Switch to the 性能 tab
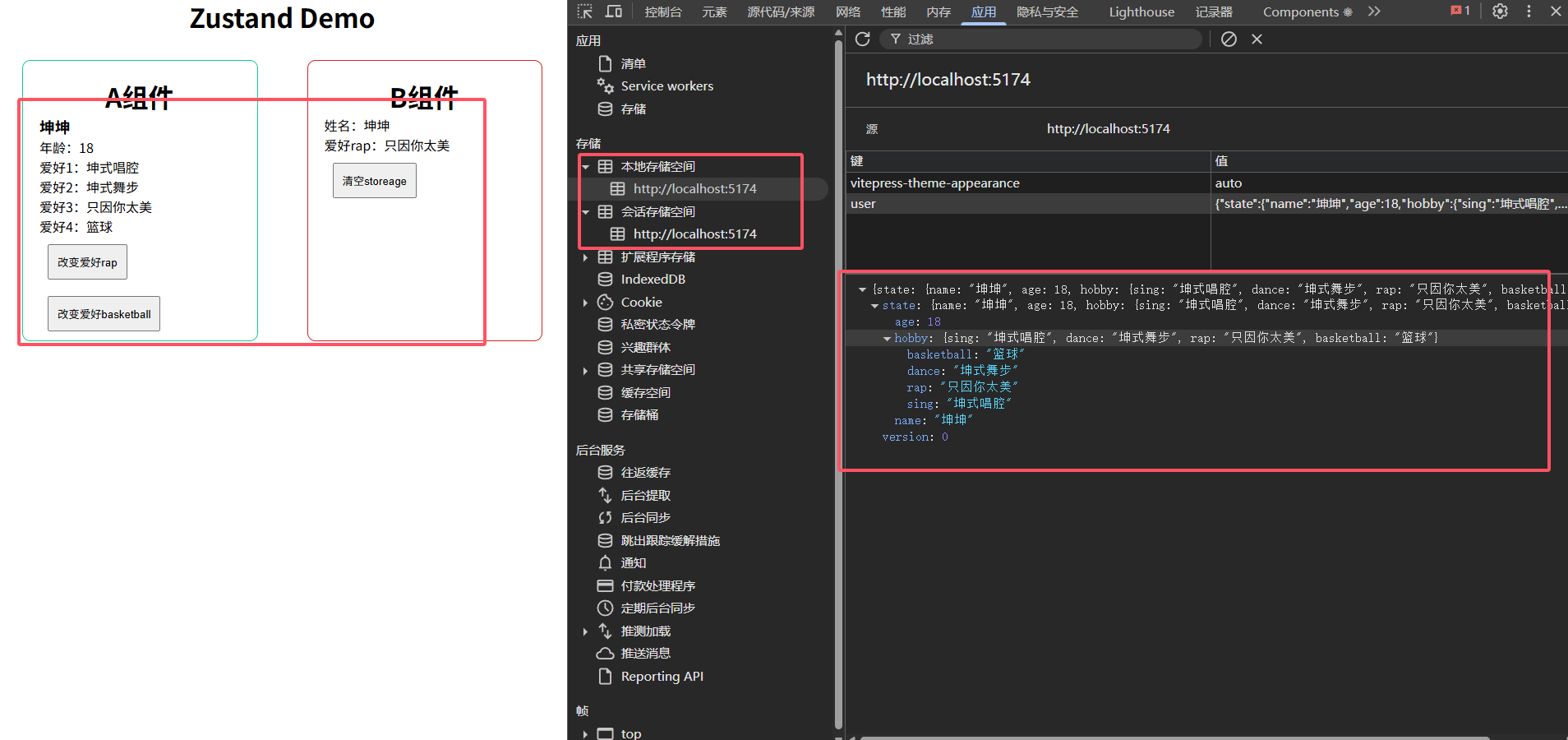Viewport: 1568px width, 740px height. coord(893,12)
